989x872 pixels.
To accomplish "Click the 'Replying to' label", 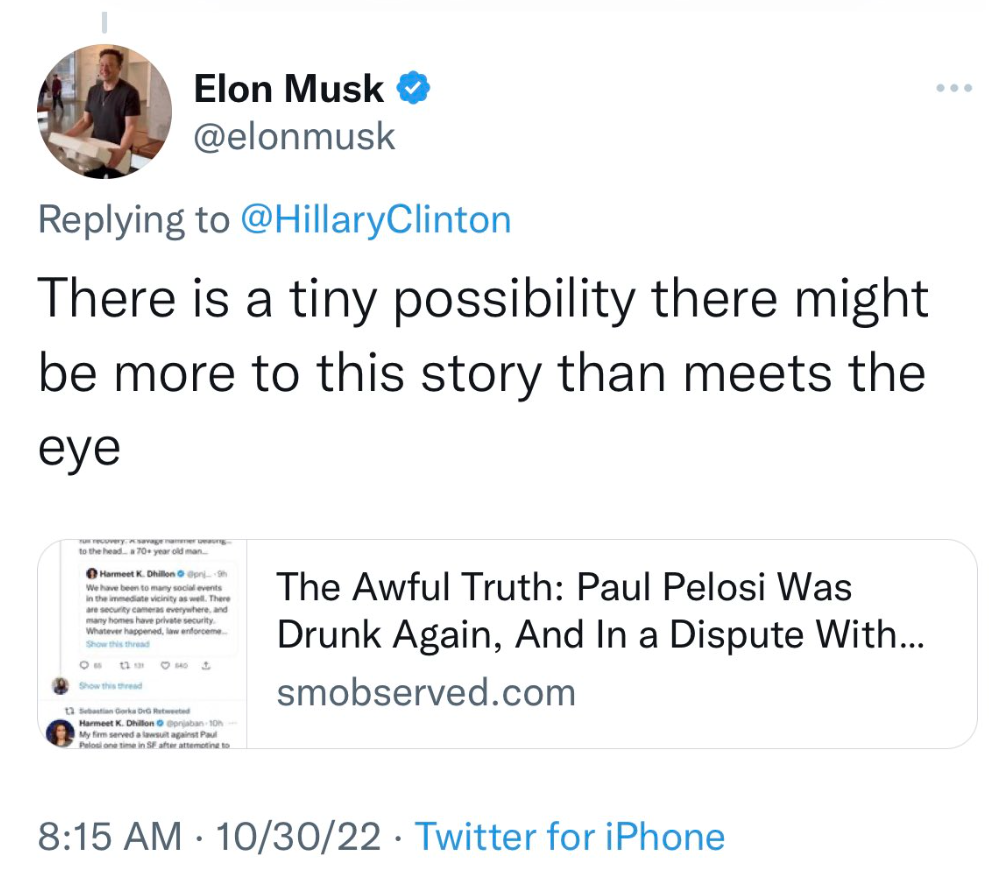I will click(133, 219).
